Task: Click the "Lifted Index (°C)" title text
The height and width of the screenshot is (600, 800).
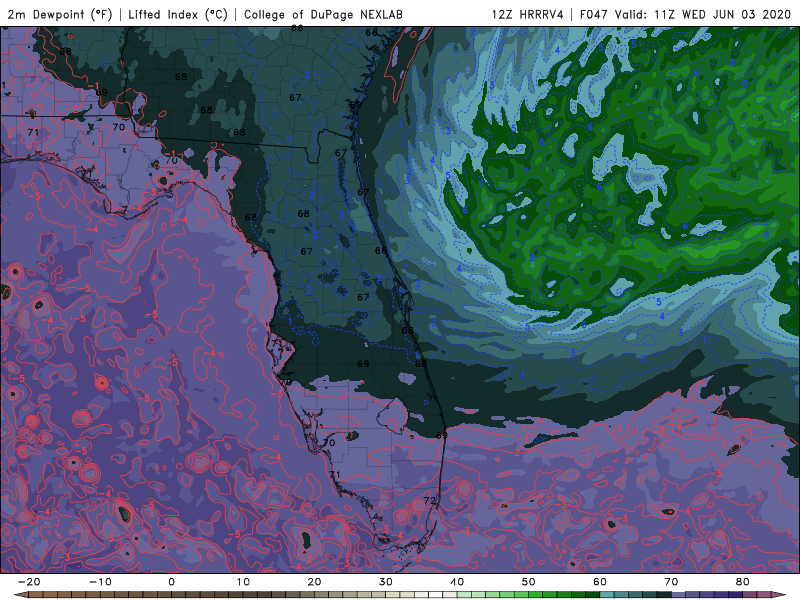Action: (178, 15)
